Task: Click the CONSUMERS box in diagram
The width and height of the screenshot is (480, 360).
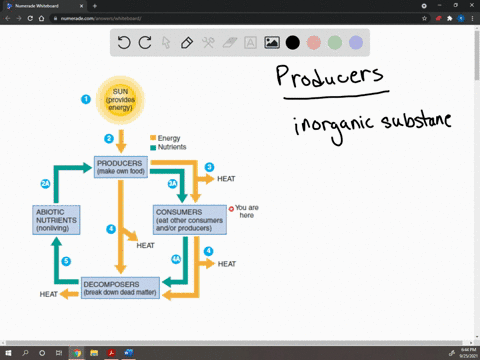Action: click(190, 220)
